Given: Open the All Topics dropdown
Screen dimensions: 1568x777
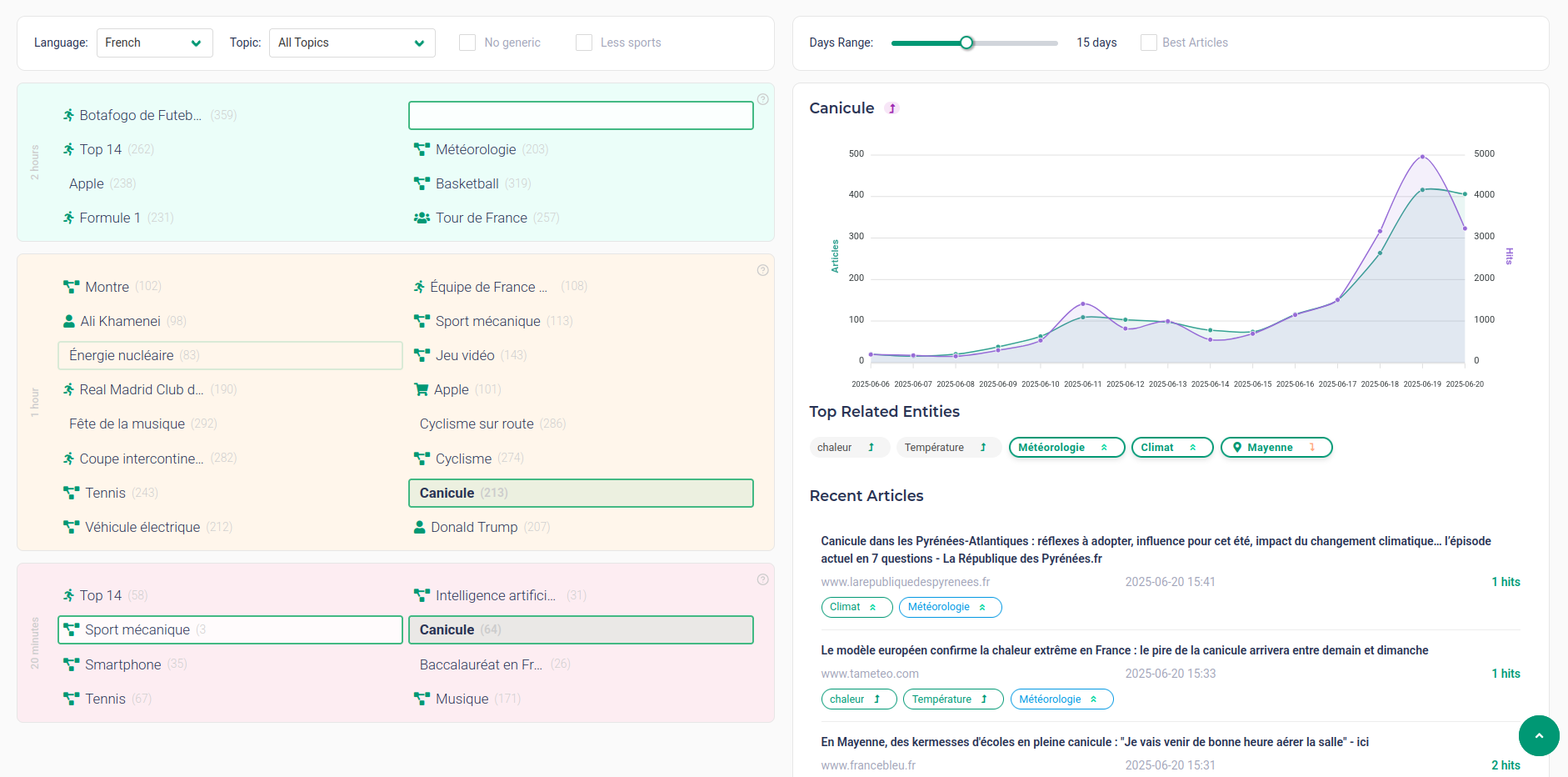Looking at the screenshot, I should coord(352,42).
